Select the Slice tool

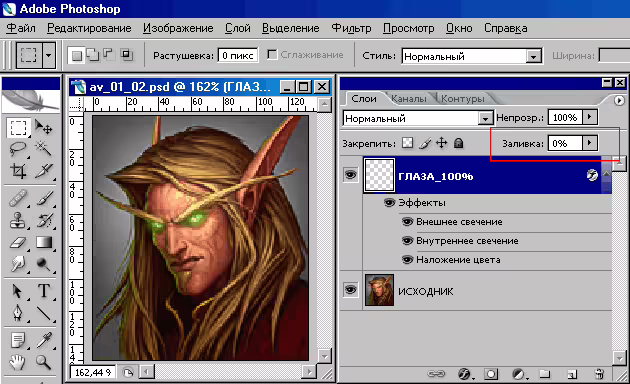tap(43, 171)
